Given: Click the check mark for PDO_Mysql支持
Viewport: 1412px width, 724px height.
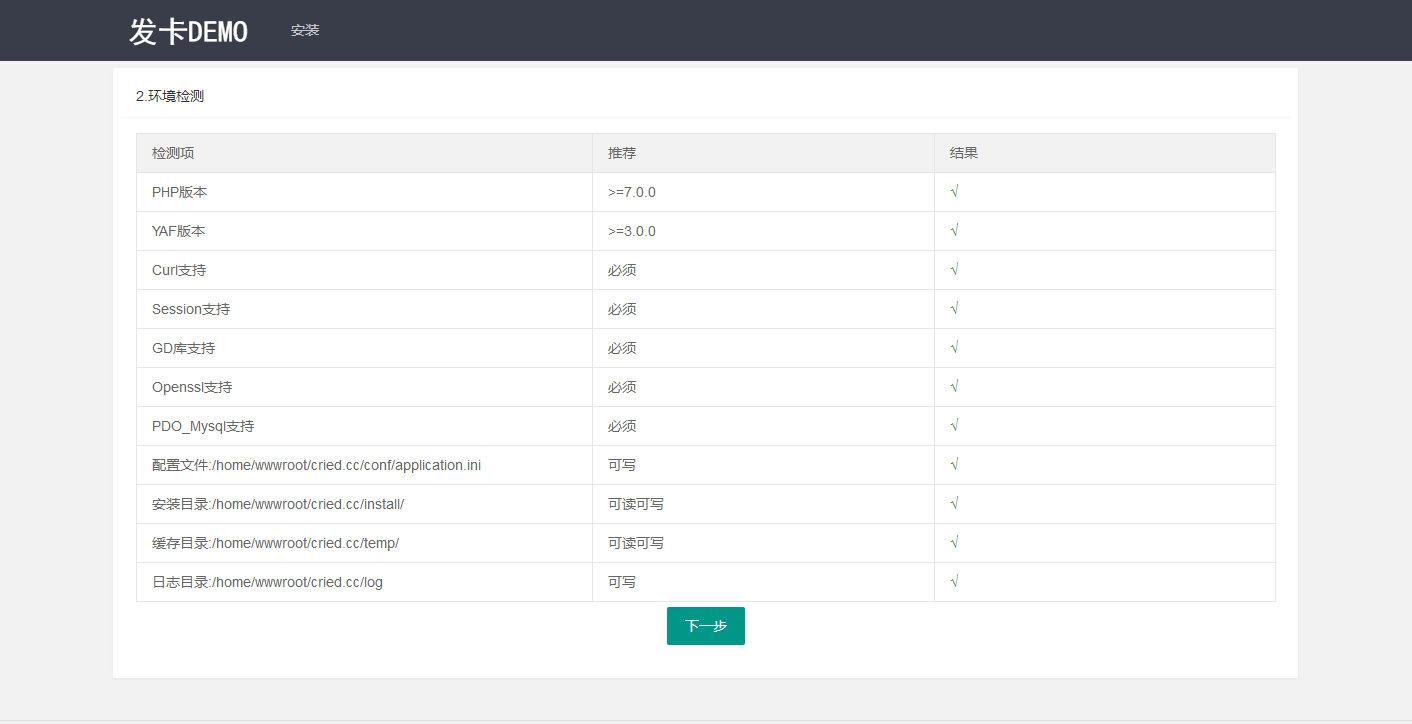Looking at the screenshot, I should [955, 425].
